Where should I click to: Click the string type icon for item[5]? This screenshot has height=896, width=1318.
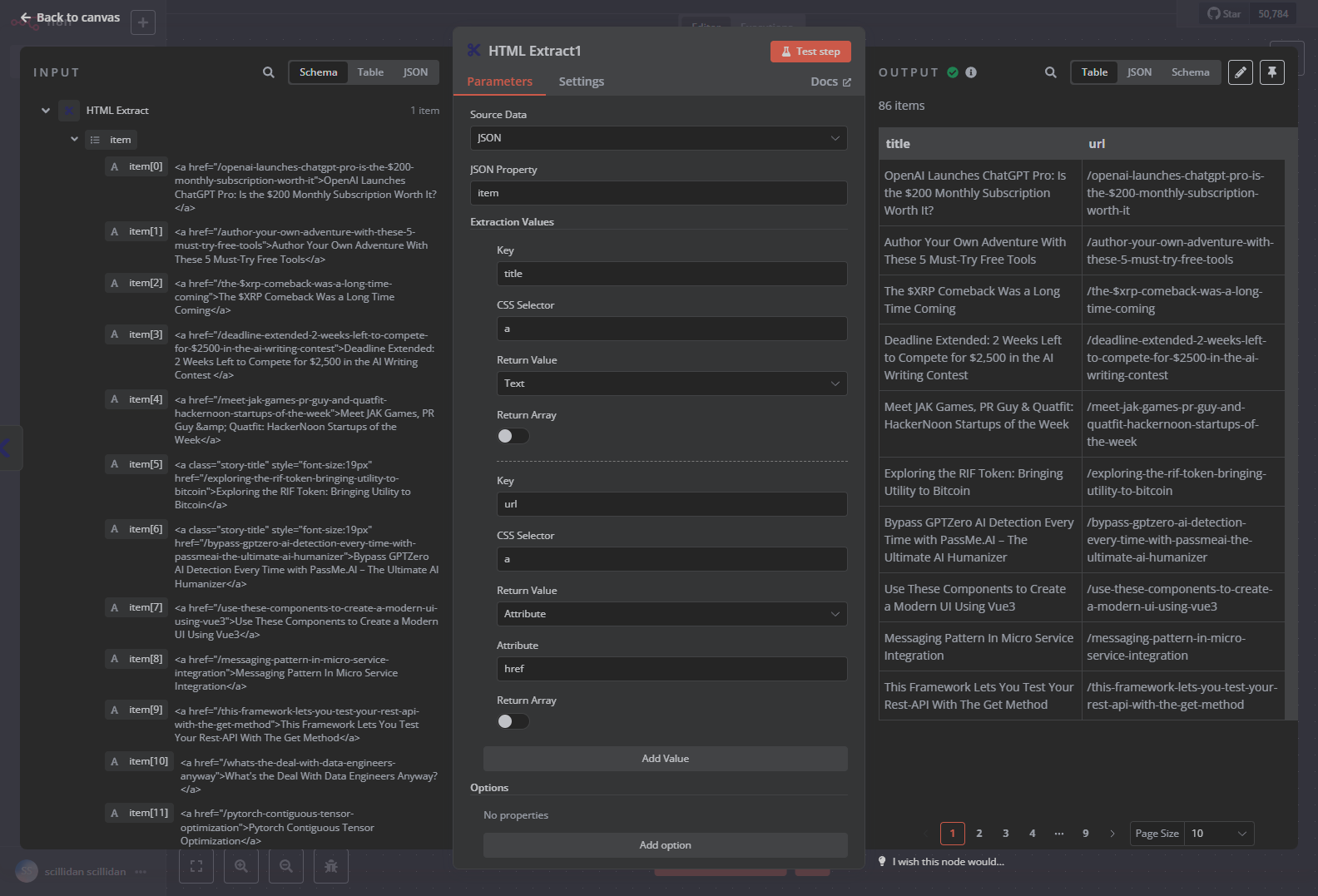click(x=115, y=464)
